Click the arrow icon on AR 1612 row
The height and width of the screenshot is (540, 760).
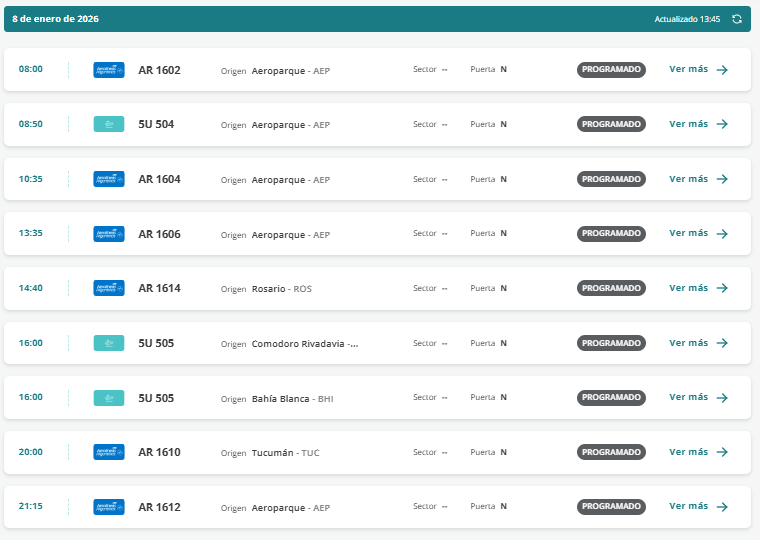tap(722, 507)
